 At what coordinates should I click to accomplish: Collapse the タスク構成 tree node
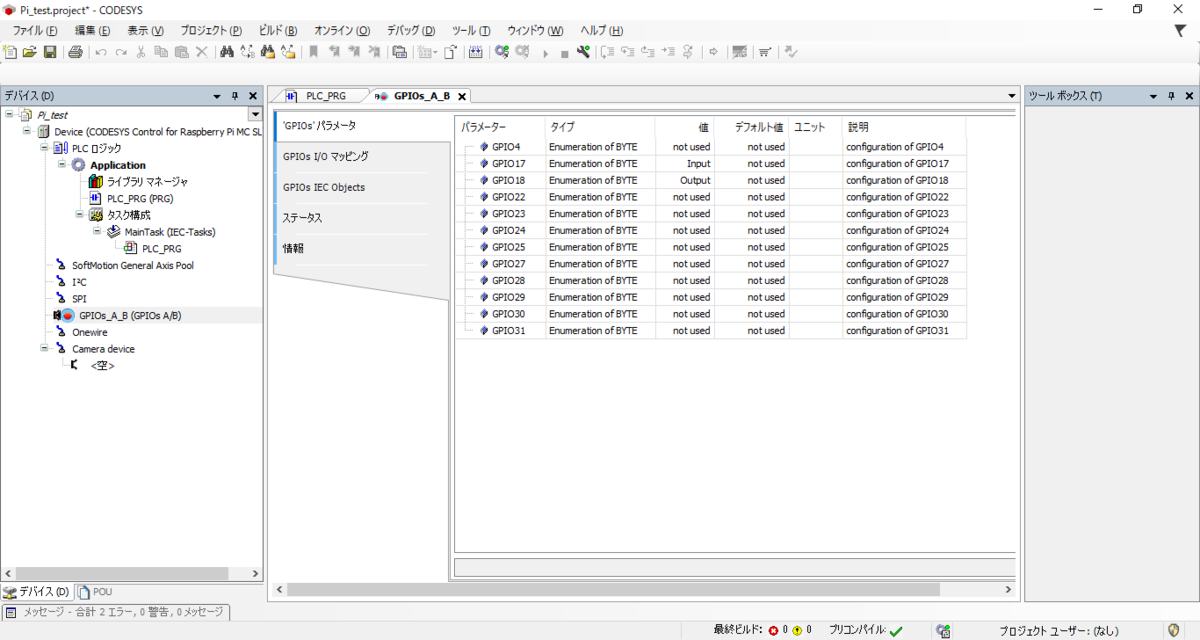click(78, 214)
